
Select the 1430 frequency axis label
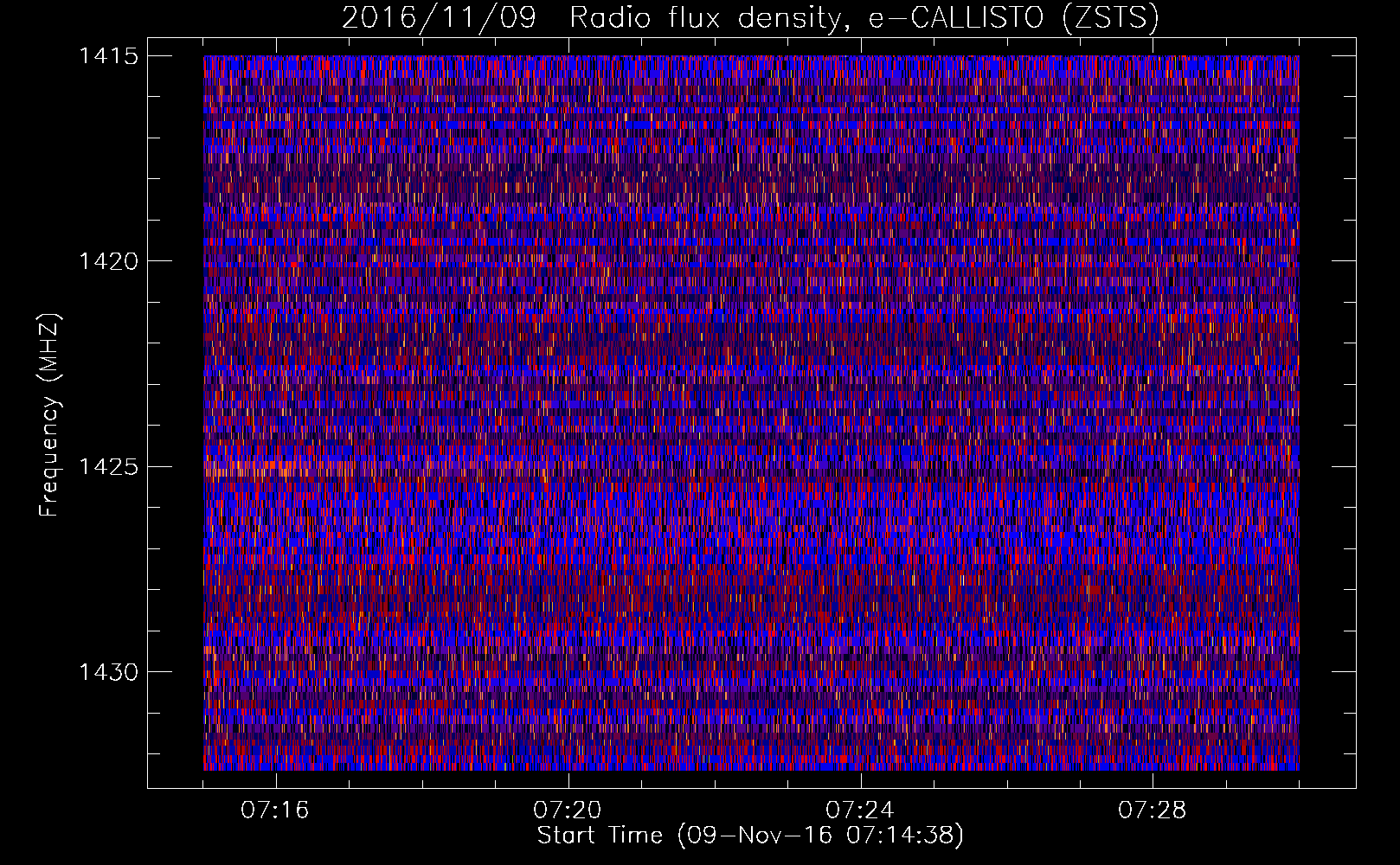108,672
